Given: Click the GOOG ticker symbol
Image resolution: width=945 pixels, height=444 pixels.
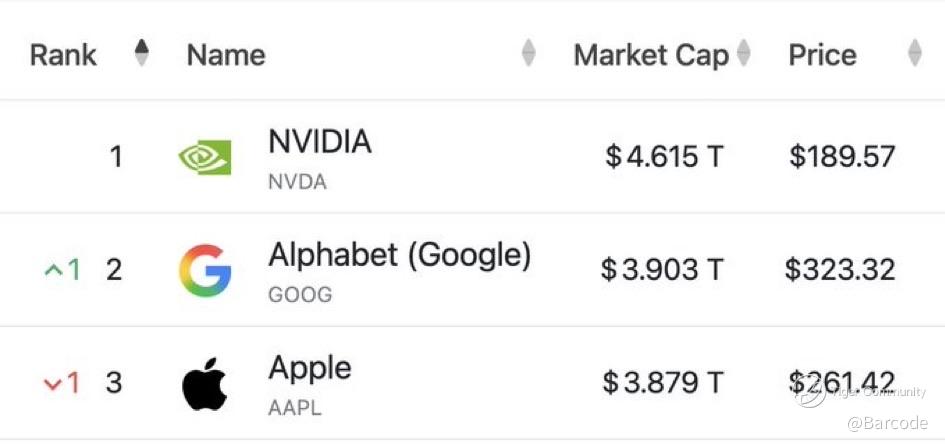Looking at the screenshot, I should 299,295.
